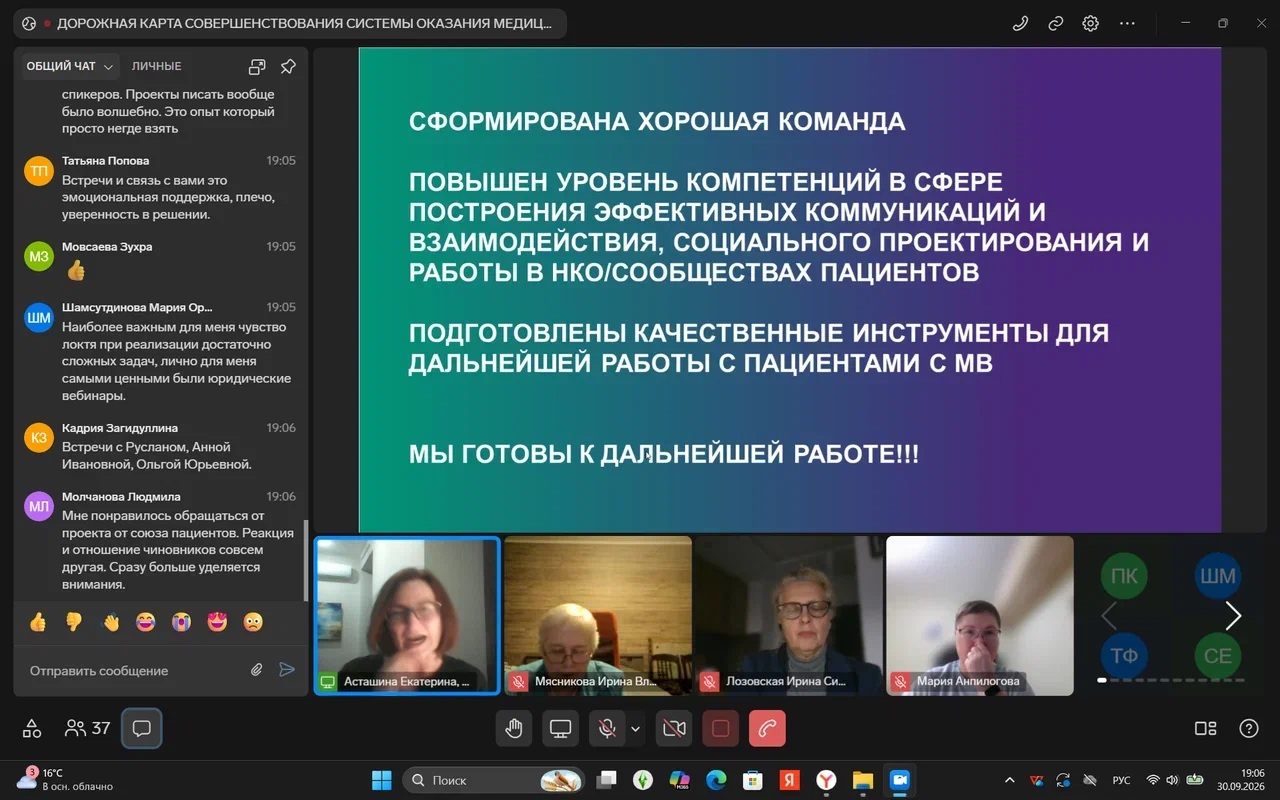This screenshot has width=1280, height=800.
Task: Expand microphone options arrow
Action: pos(635,728)
